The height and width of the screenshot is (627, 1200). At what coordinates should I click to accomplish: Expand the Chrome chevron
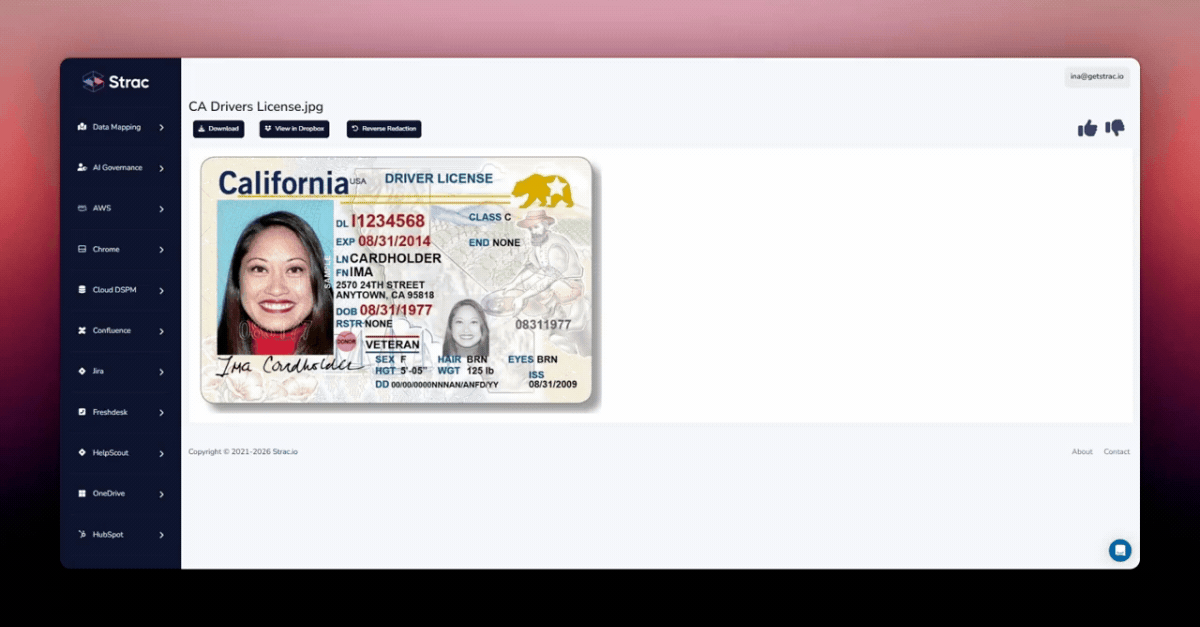(161, 250)
